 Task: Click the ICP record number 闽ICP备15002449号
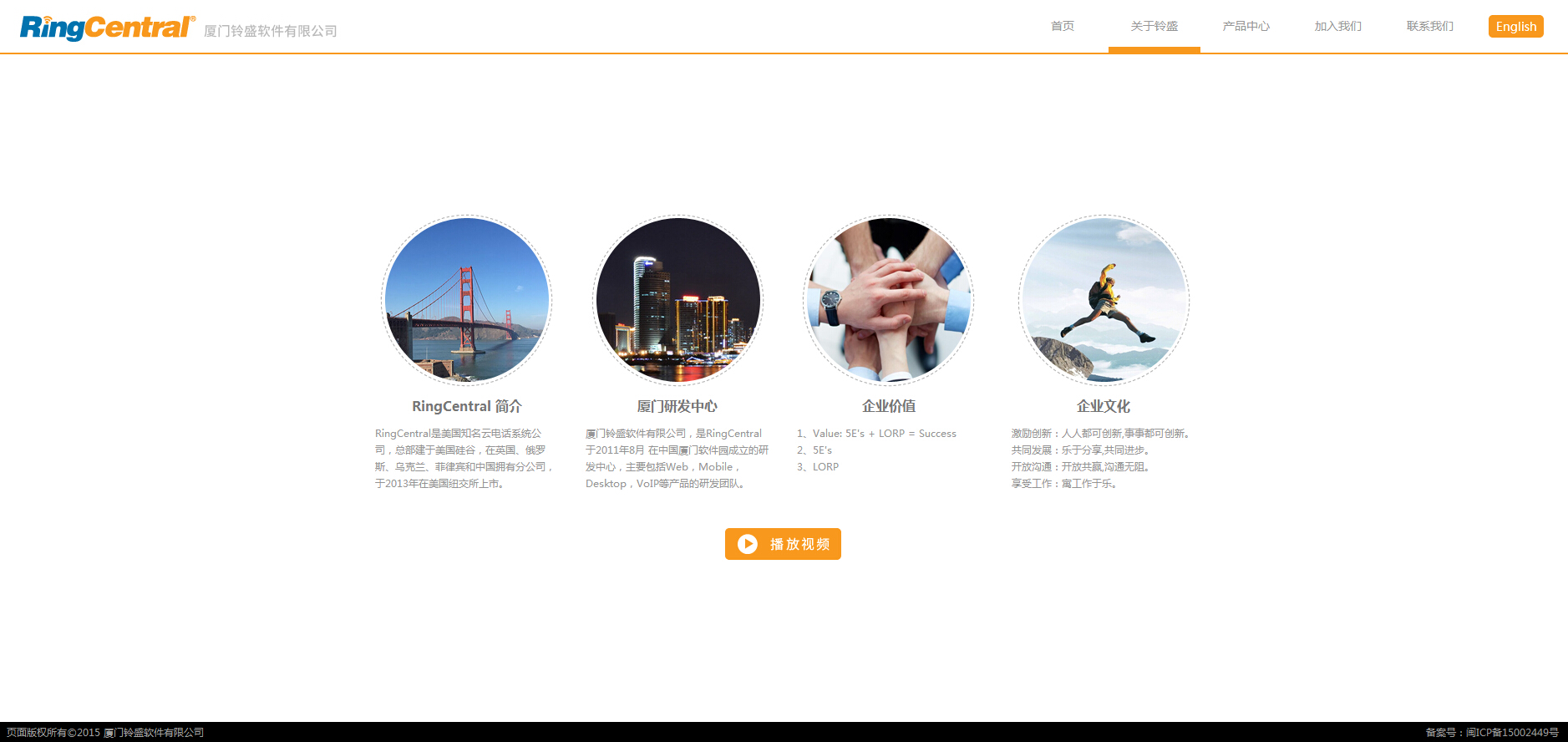1512,733
